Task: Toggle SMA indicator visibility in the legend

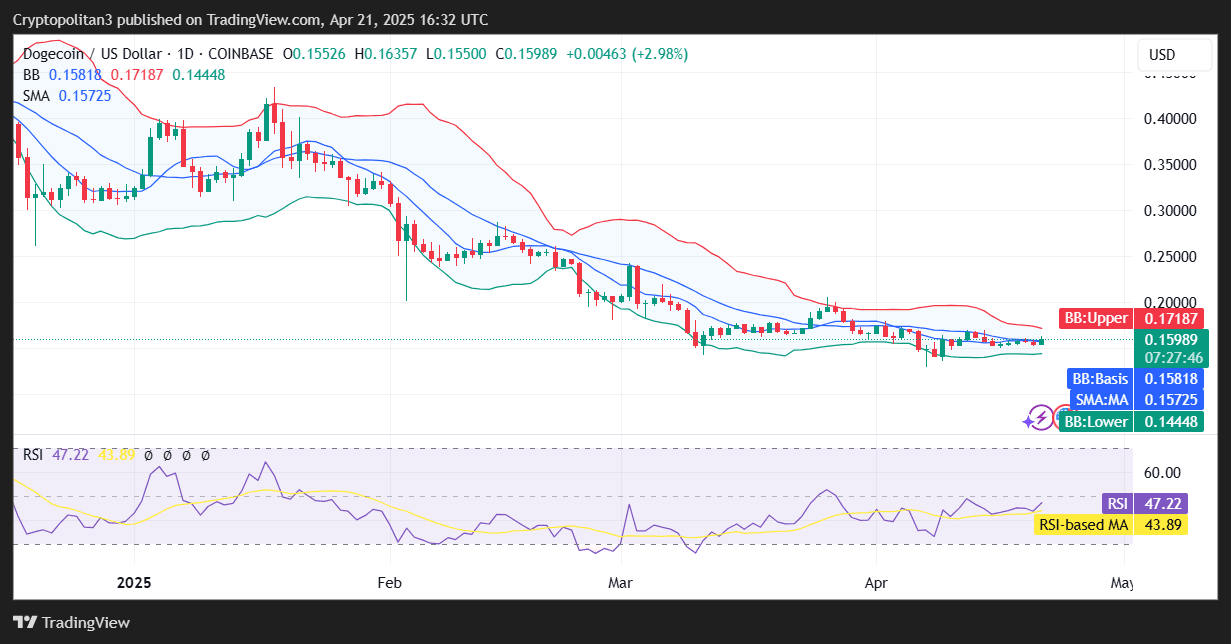Action: tap(34, 96)
